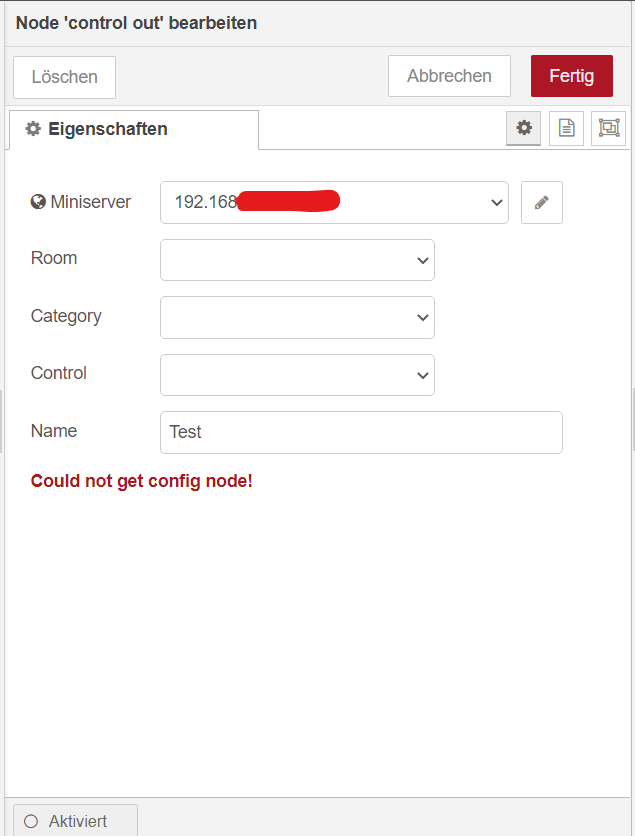Open the node appearance settings icon
Viewport: 635px width, 836px height.
(x=608, y=128)
